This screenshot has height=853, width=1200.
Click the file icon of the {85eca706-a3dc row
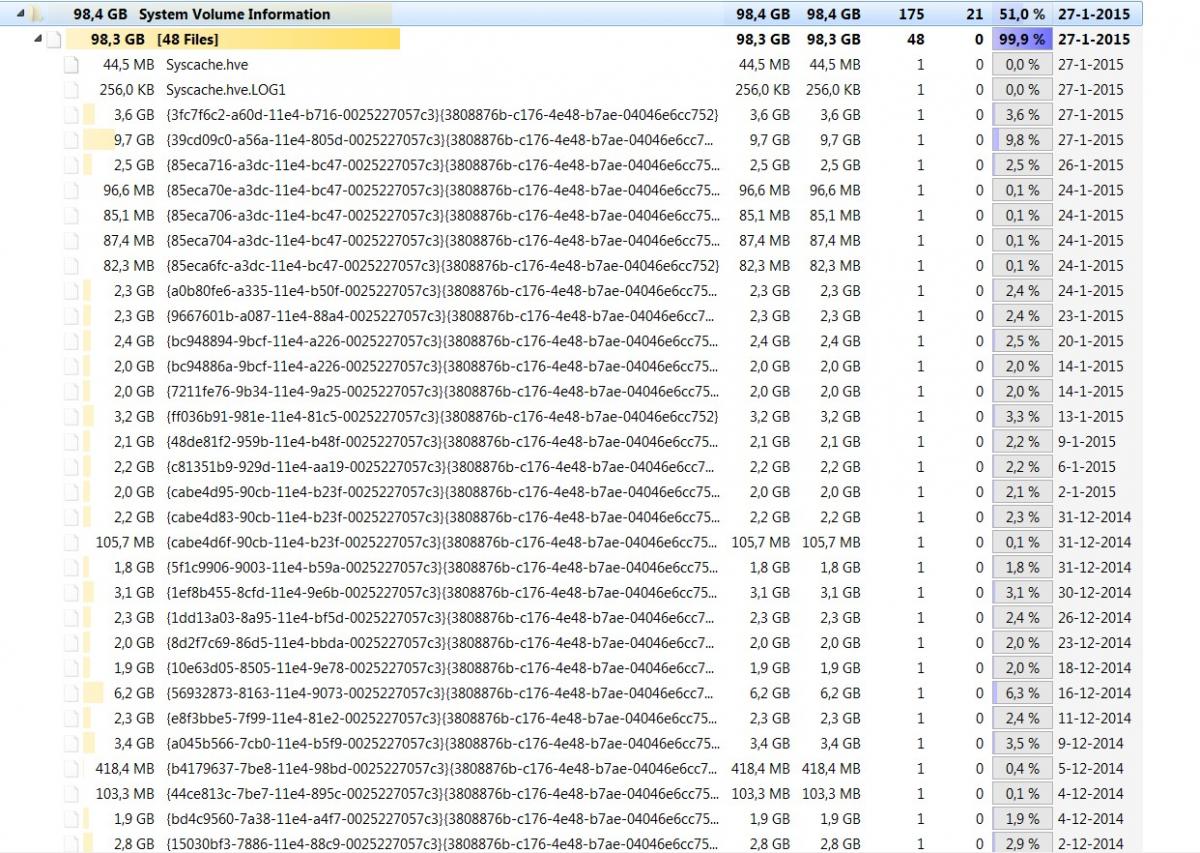pyautogui.click(x=70, y=215)
